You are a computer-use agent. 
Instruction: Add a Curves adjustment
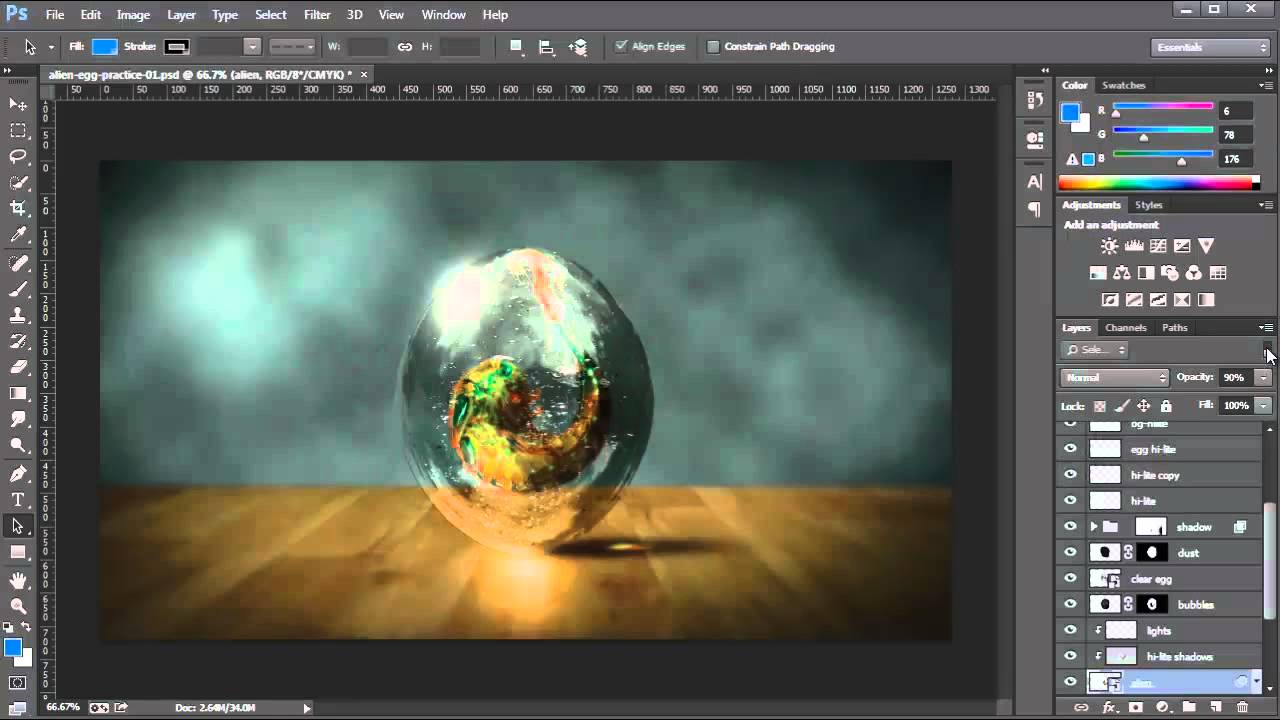tap(1158, 246)
